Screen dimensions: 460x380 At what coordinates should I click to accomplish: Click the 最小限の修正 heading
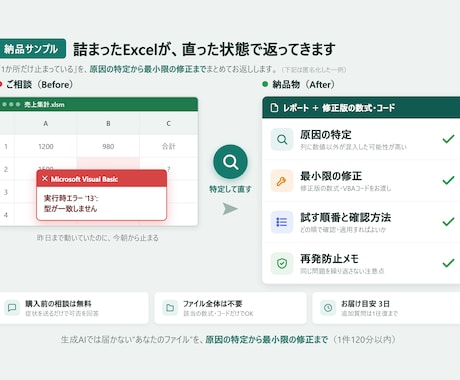click(331, 176)
